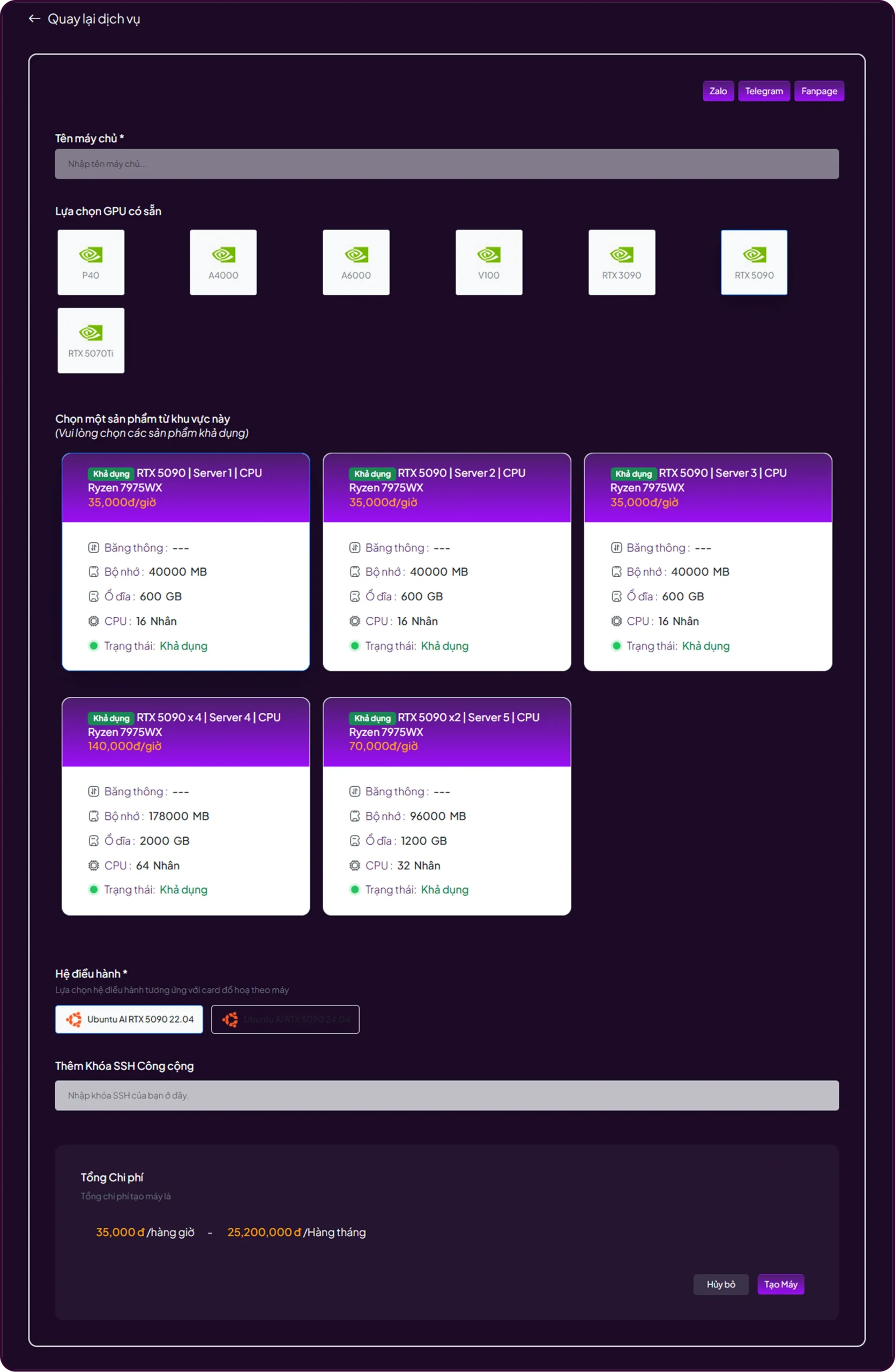
Task: Choose RTX 5090 x2 Server 5 card
Action: point(446,806)
